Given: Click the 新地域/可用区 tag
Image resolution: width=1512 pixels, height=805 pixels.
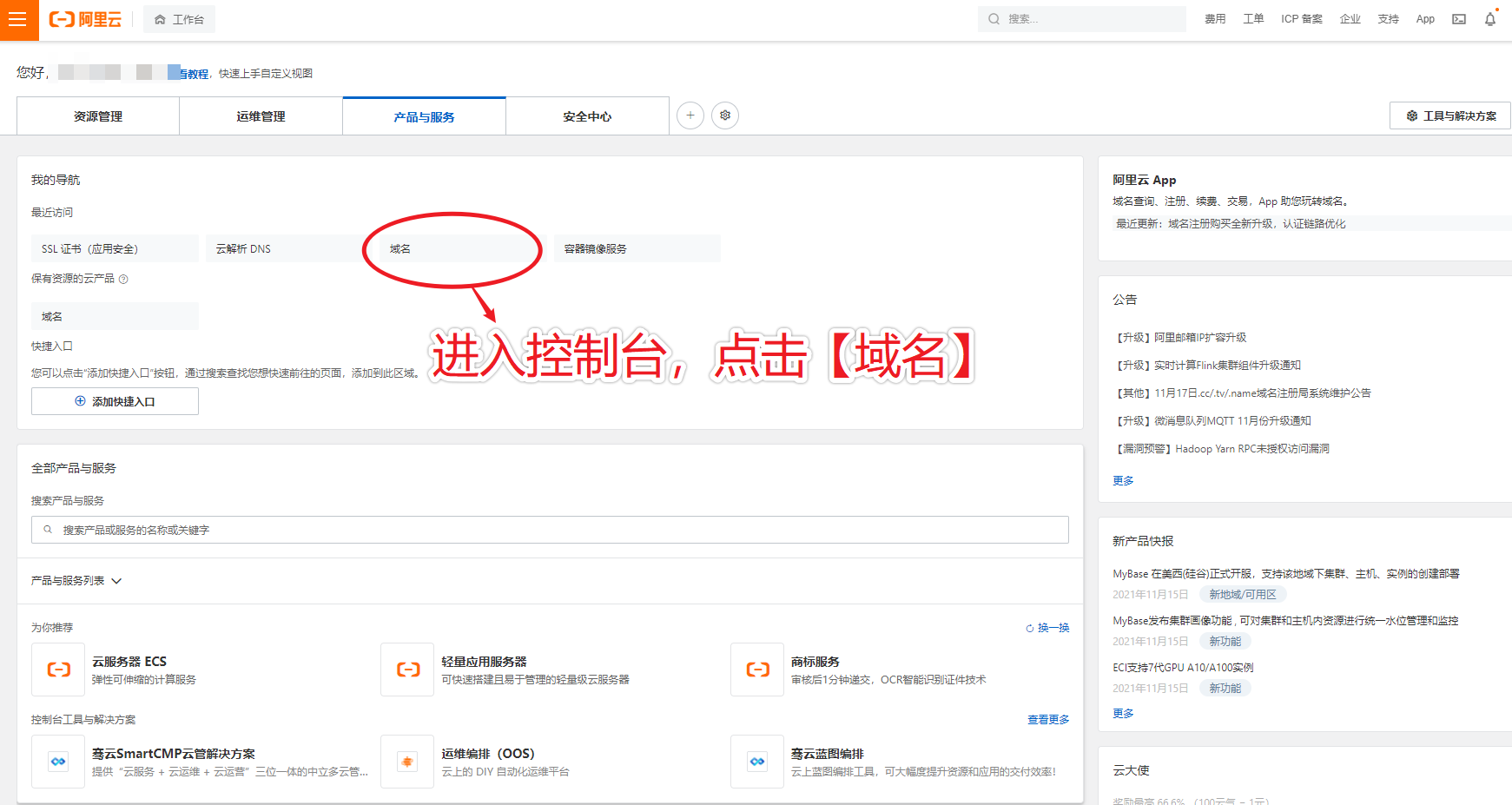Looking at the screenshot, I should (1243, 595).
